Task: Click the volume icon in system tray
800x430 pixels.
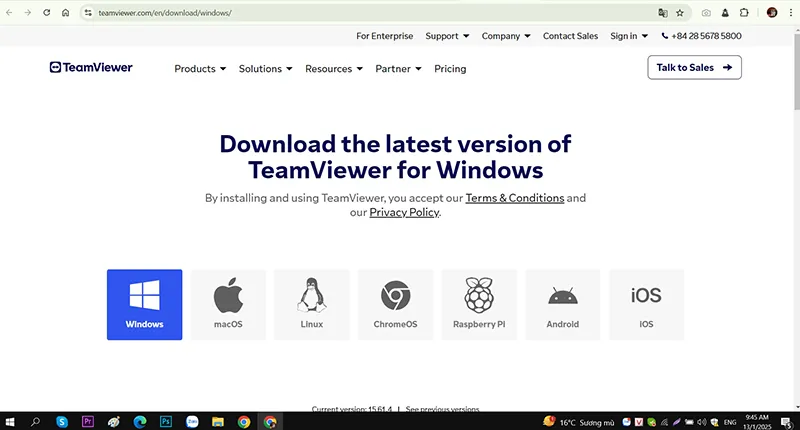Action: 702,422
